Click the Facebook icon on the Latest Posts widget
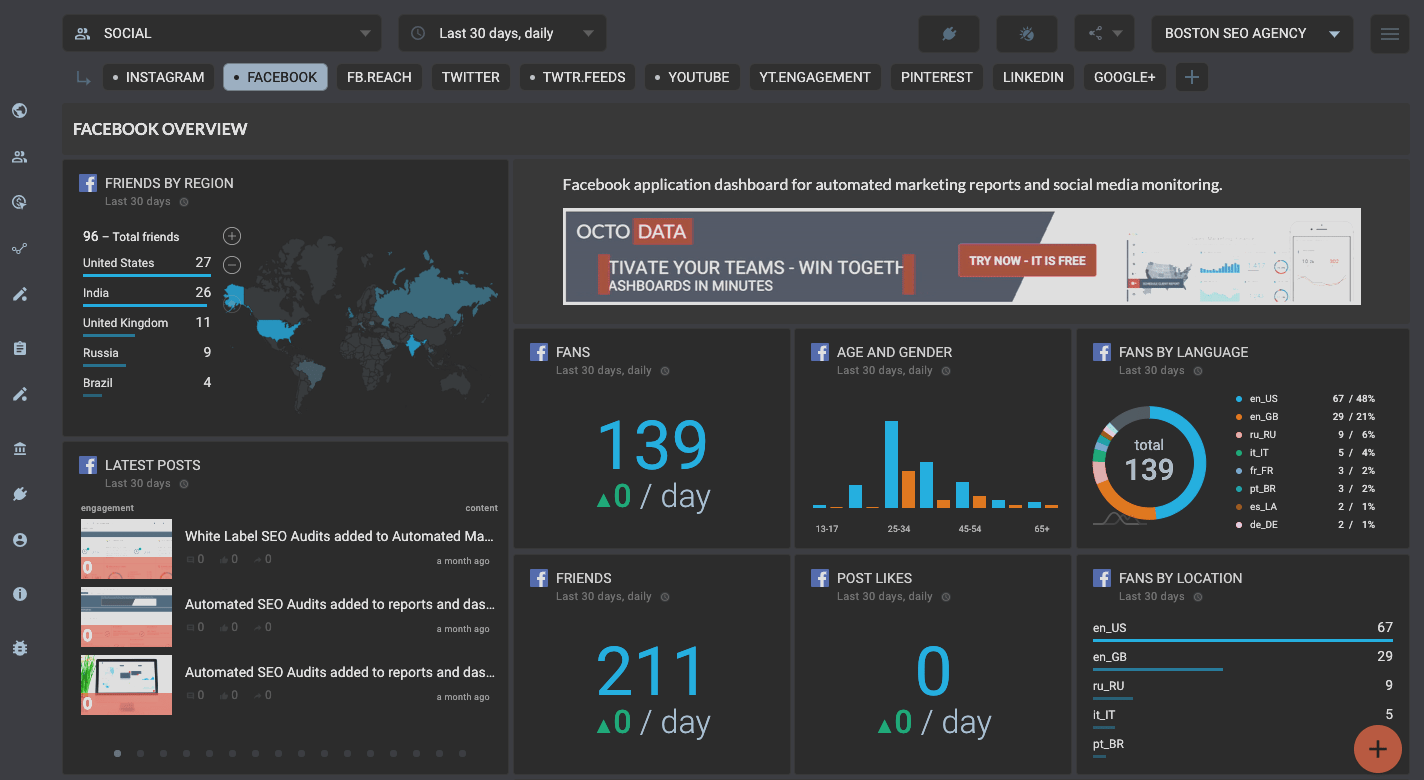 [x=88, y=465]
